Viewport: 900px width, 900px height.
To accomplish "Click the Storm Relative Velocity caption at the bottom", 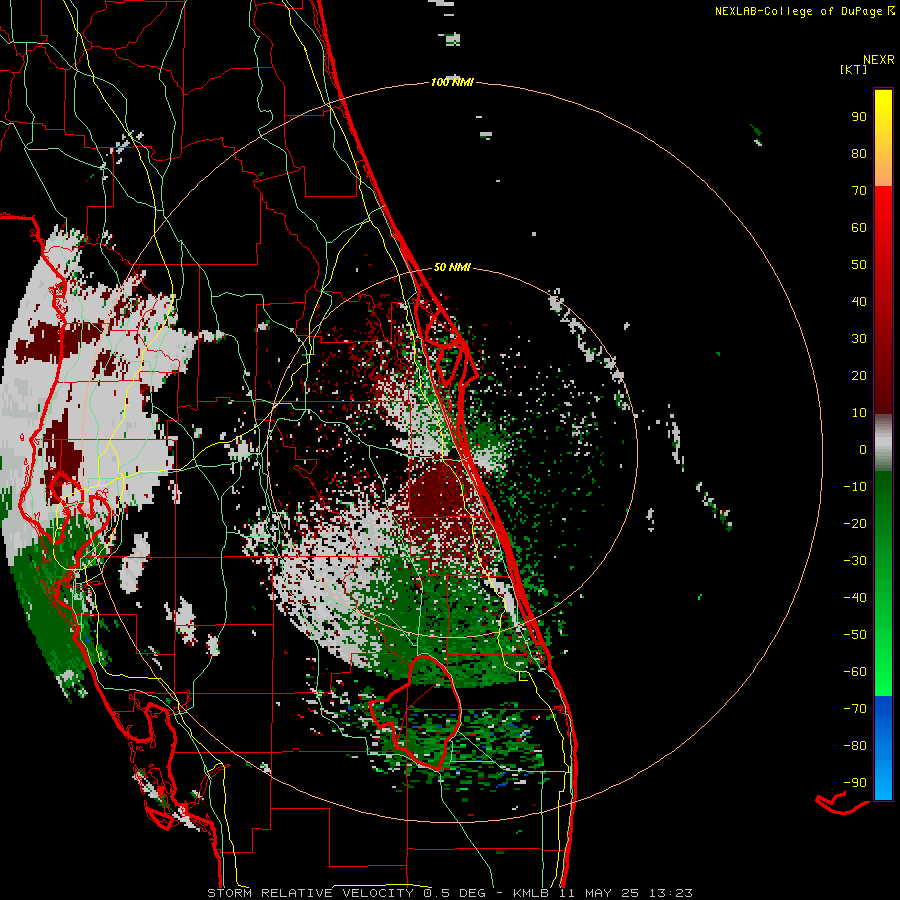I will [449, 893].
